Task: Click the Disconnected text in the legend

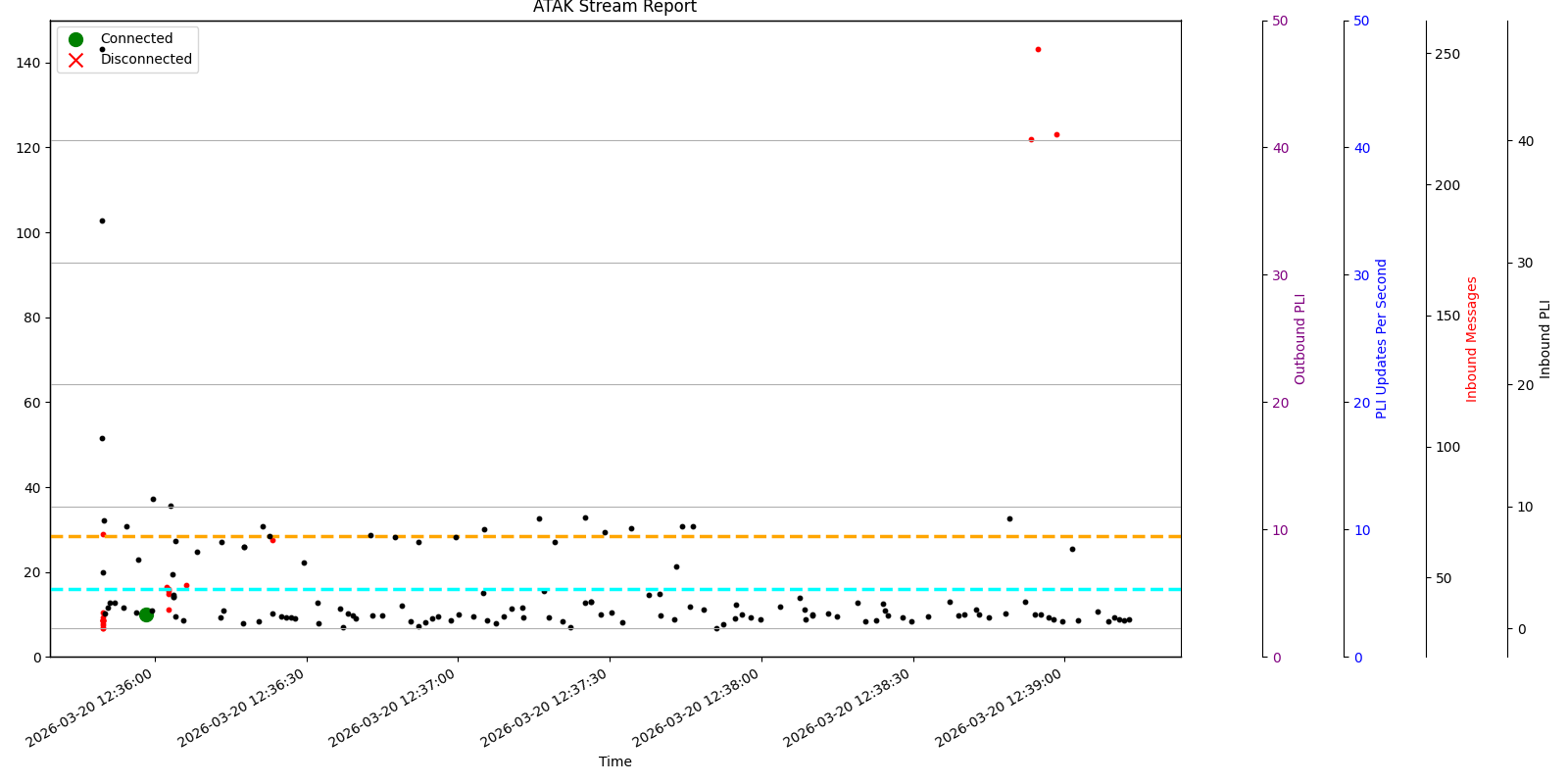Action: (x=146, y=60)
